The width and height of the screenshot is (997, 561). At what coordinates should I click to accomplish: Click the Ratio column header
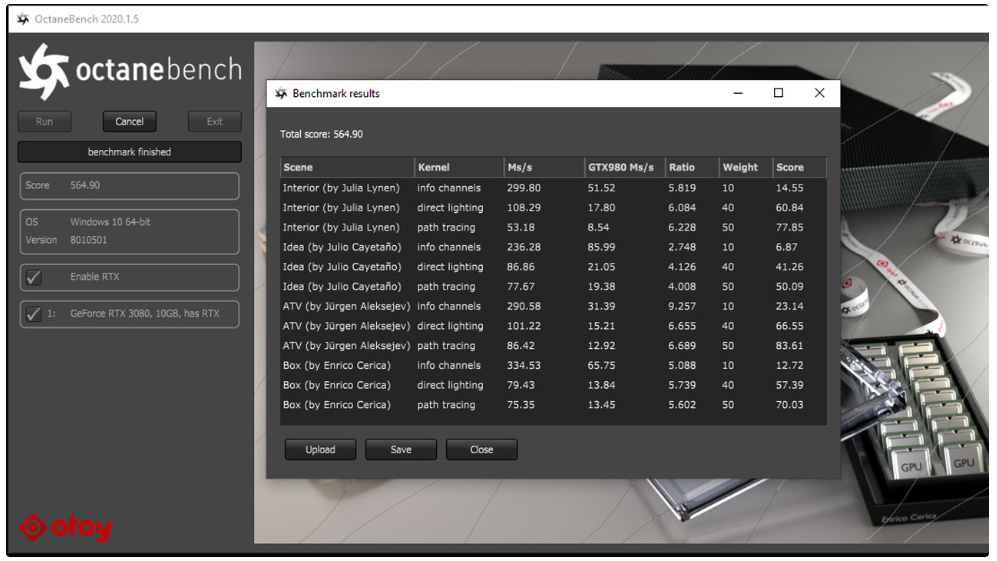pyautogui.click(x=692, y=167)
